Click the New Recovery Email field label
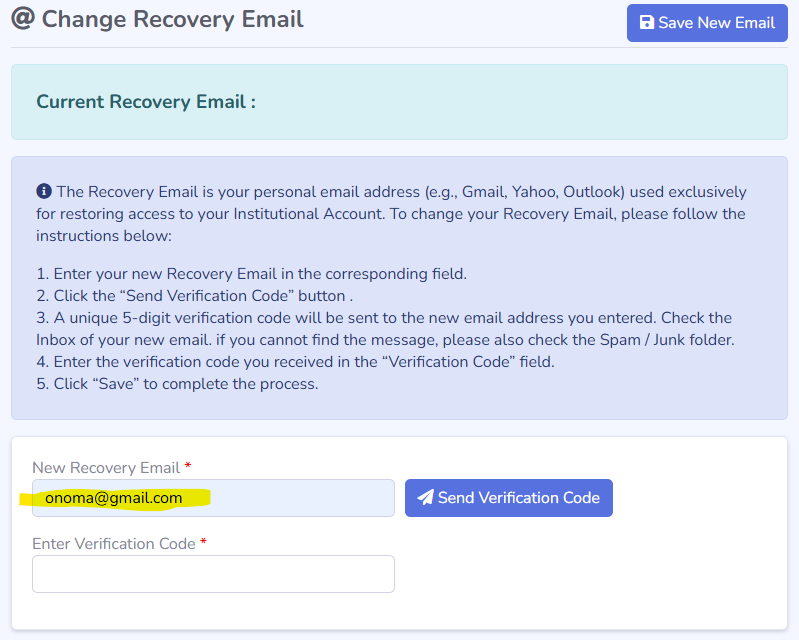Image resolution: width=799 pixels, height=640 pixels. coord(106,467)
